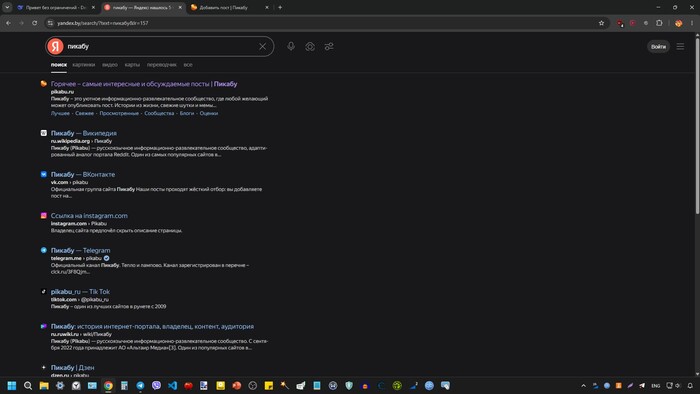The height and width of the screenshot is (394, 700).
Task: Open the Yandex hamburger menu
Action: [680, 46]
